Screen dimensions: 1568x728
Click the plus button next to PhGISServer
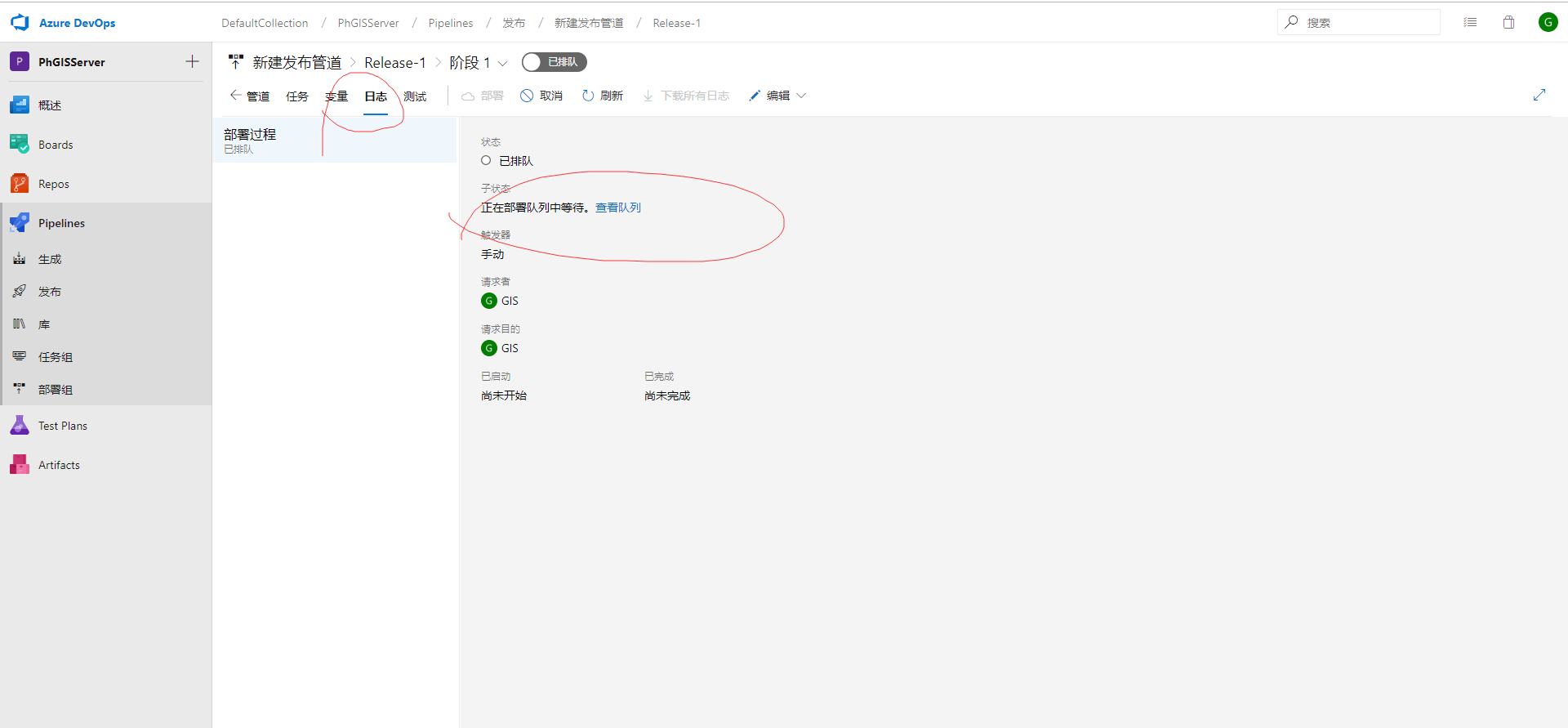point(192,61)
